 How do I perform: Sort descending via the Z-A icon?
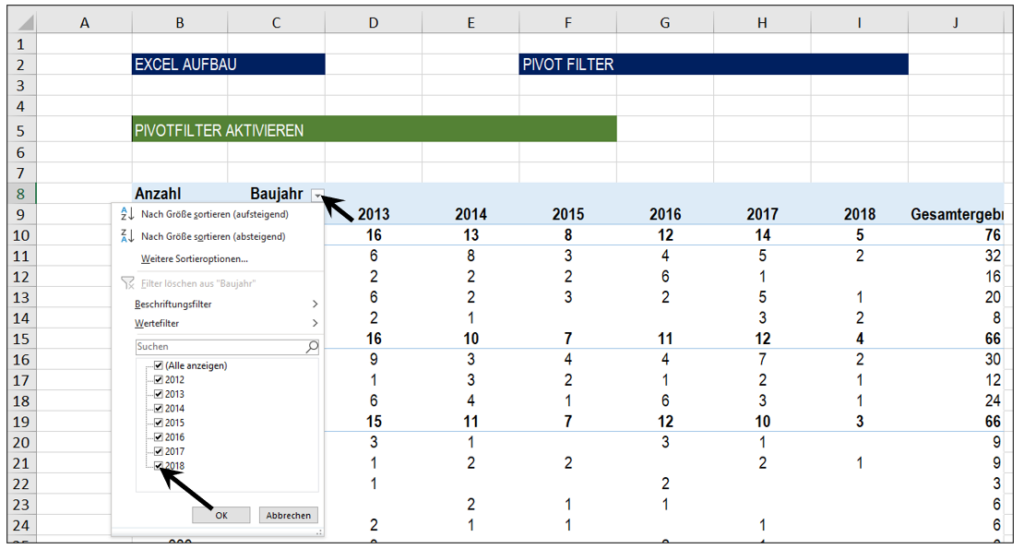127,236
